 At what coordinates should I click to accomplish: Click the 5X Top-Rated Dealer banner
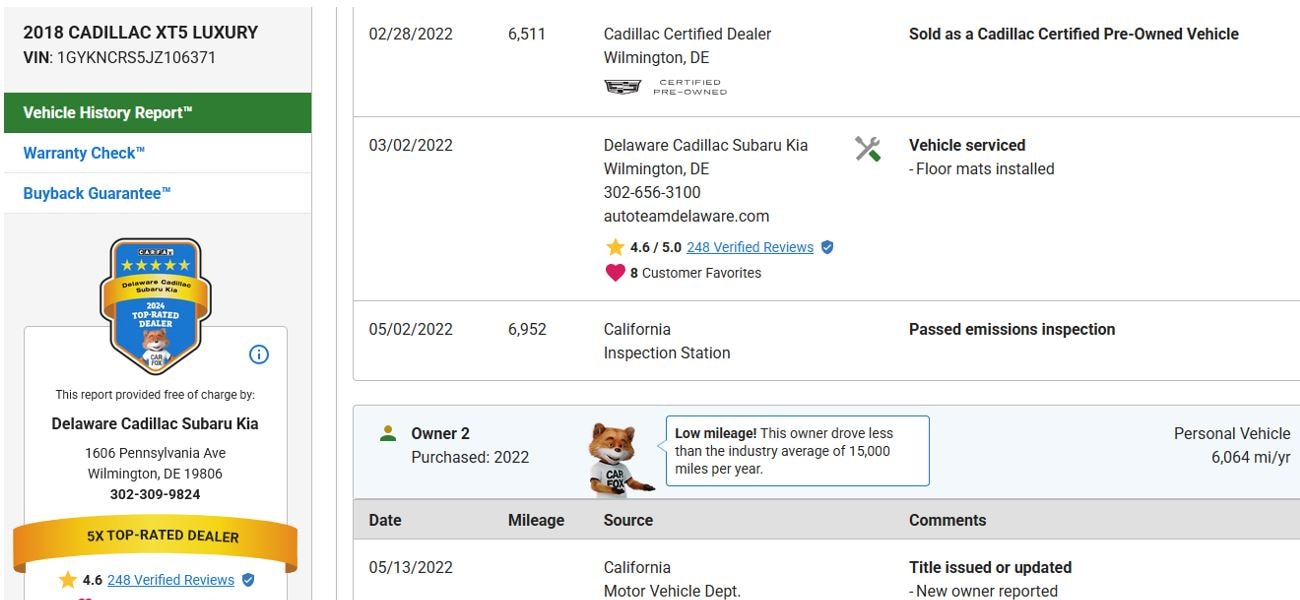coord(155,536)
